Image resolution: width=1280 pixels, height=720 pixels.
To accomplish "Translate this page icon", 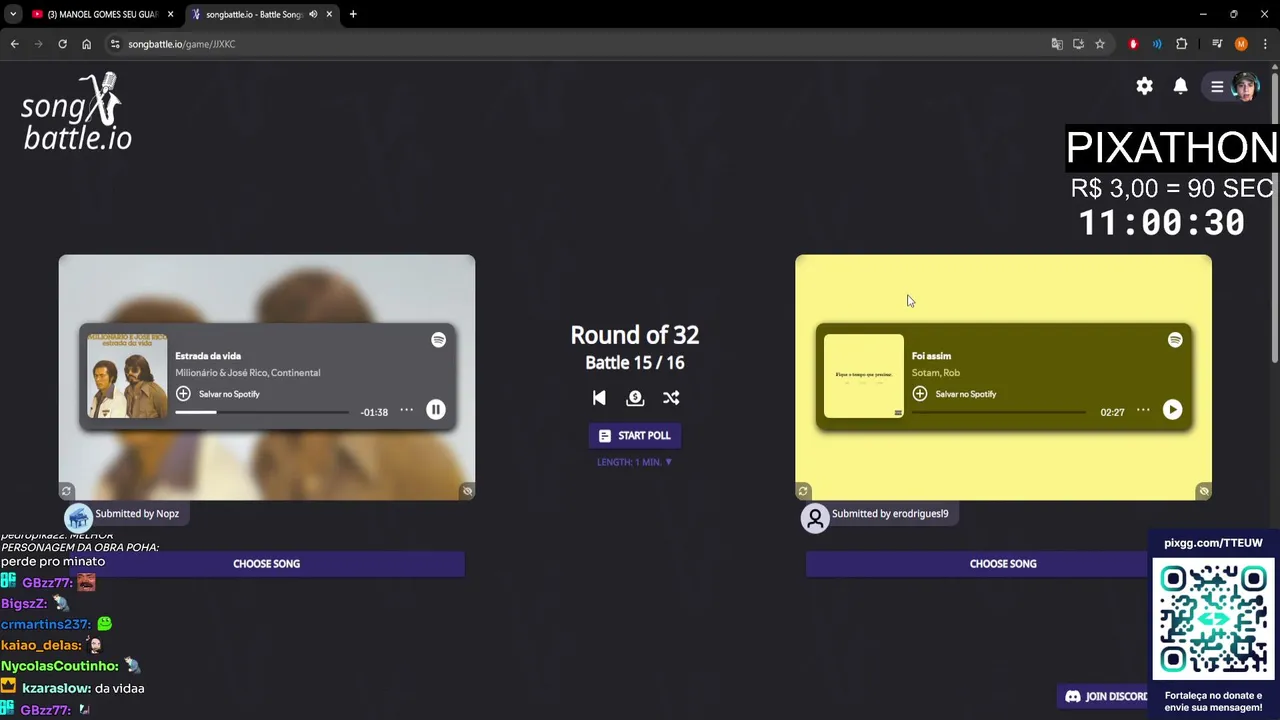I will click(x=1057, y=44).
